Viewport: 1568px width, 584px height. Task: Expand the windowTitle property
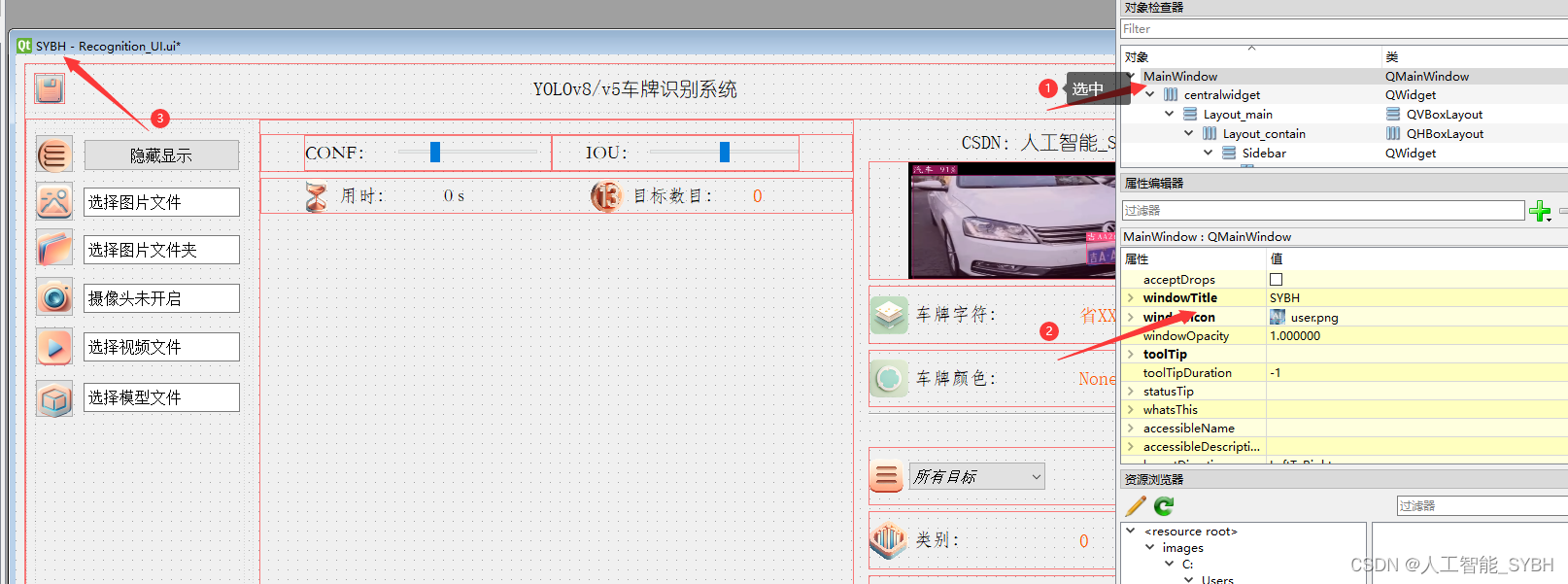(1131, 298)
